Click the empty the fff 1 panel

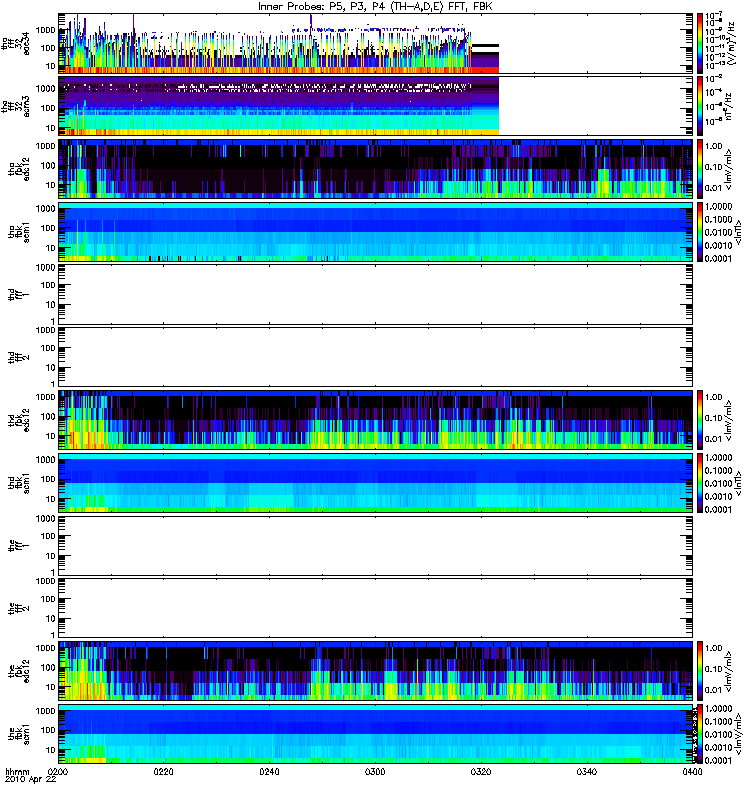(376, 545)
